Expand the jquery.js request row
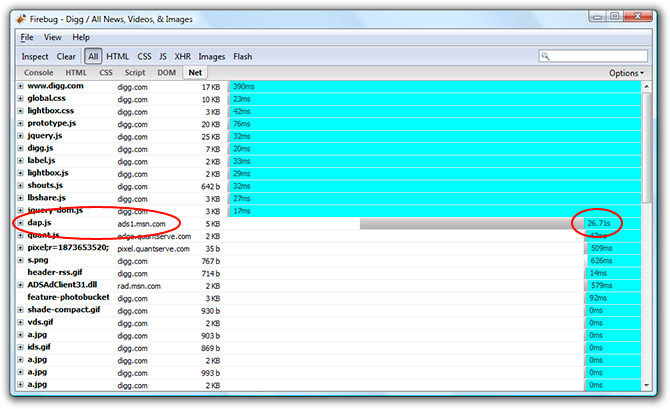Viewport: 670px width, 409px height. (x=20, y=135)
